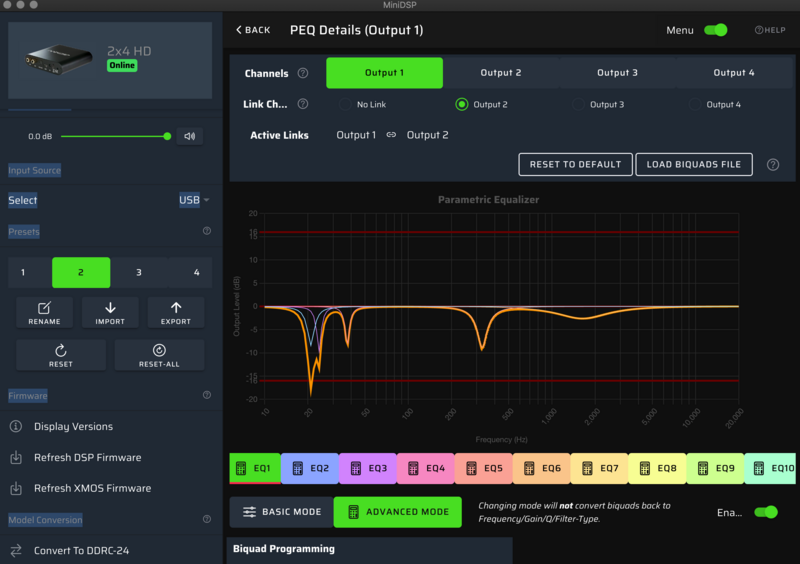Open the USB input source dropdown
Image resolution: width=800 pixels, height=564 pixels.
[194, 200]
